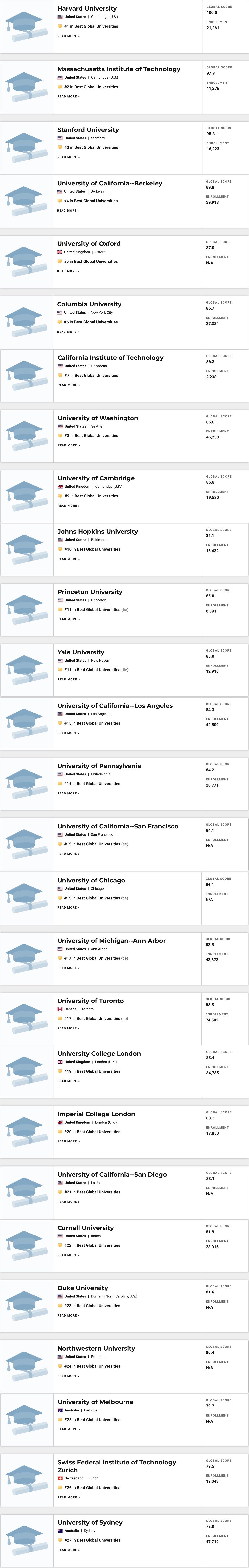Click the Swiss flag icon beside Switzerland, Zurich
The width and height of the screenshot is (249, 1568).
pos(60,1478)
